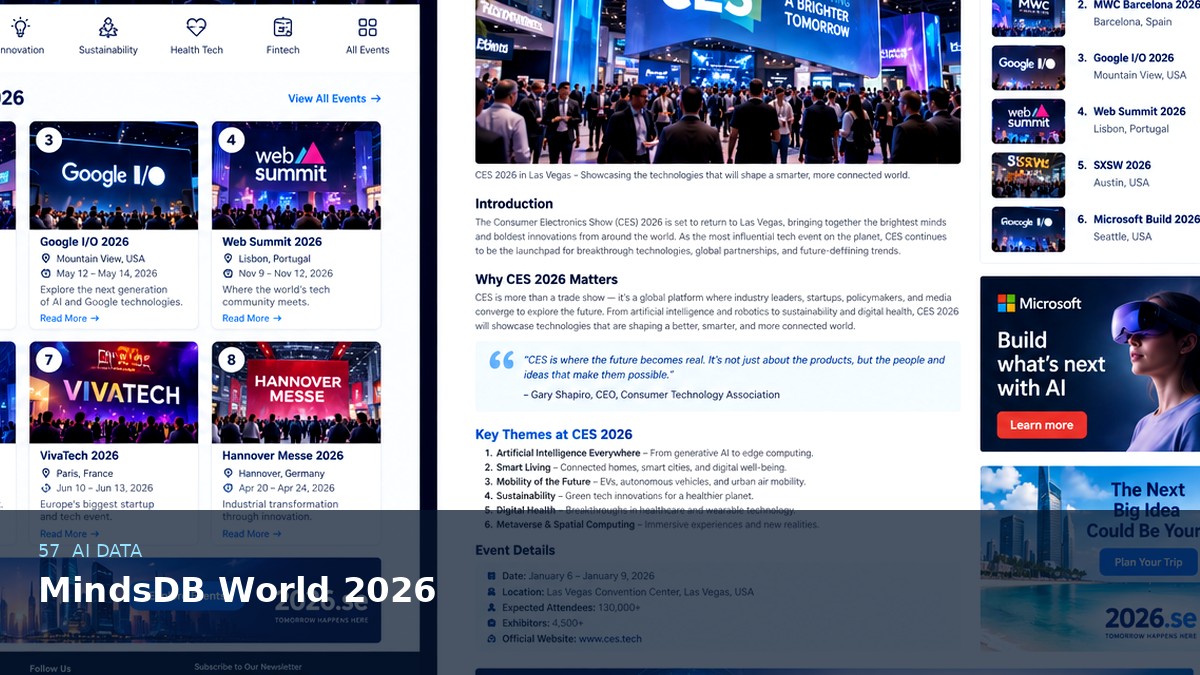1200x675 pixels.
Task: Click the CES 2026 hero image in the article
Action: pos(718,82)
